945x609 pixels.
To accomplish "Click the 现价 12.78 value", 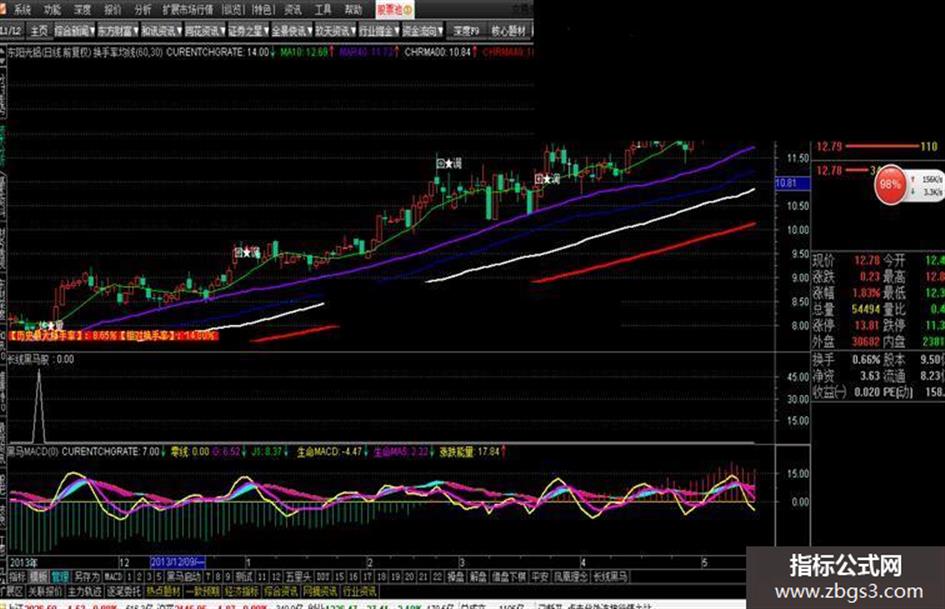I will (x=867, y=260).
